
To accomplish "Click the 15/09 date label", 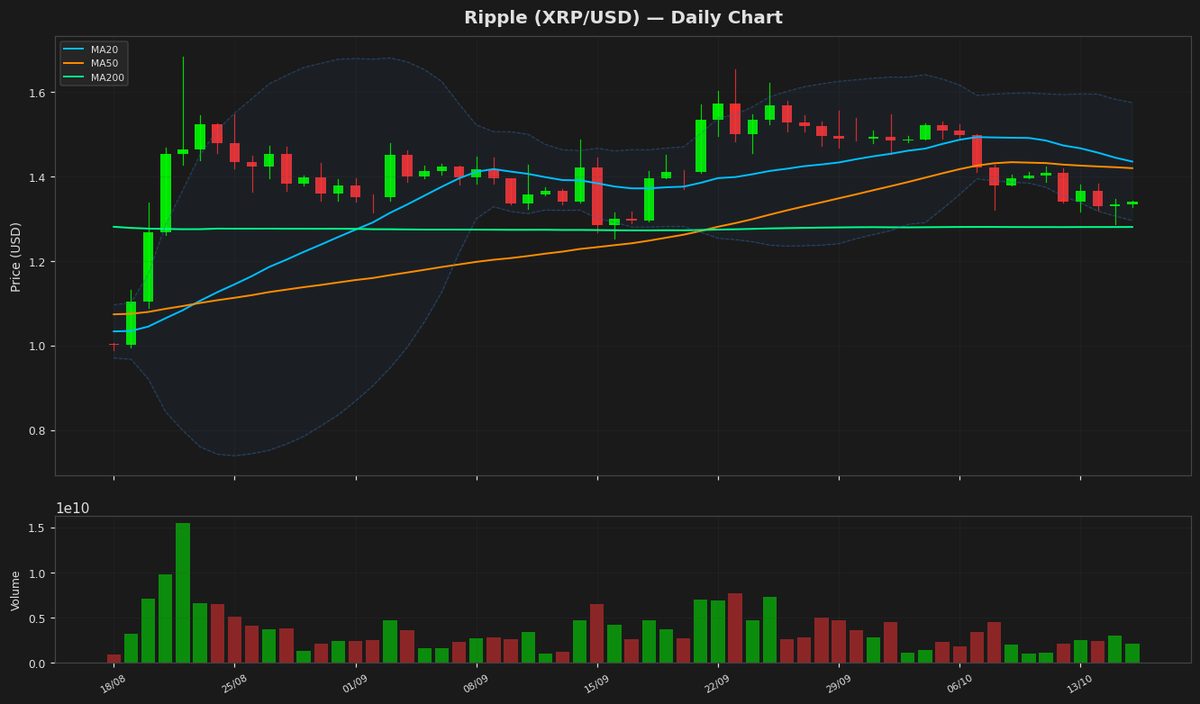I will [597, 686].
